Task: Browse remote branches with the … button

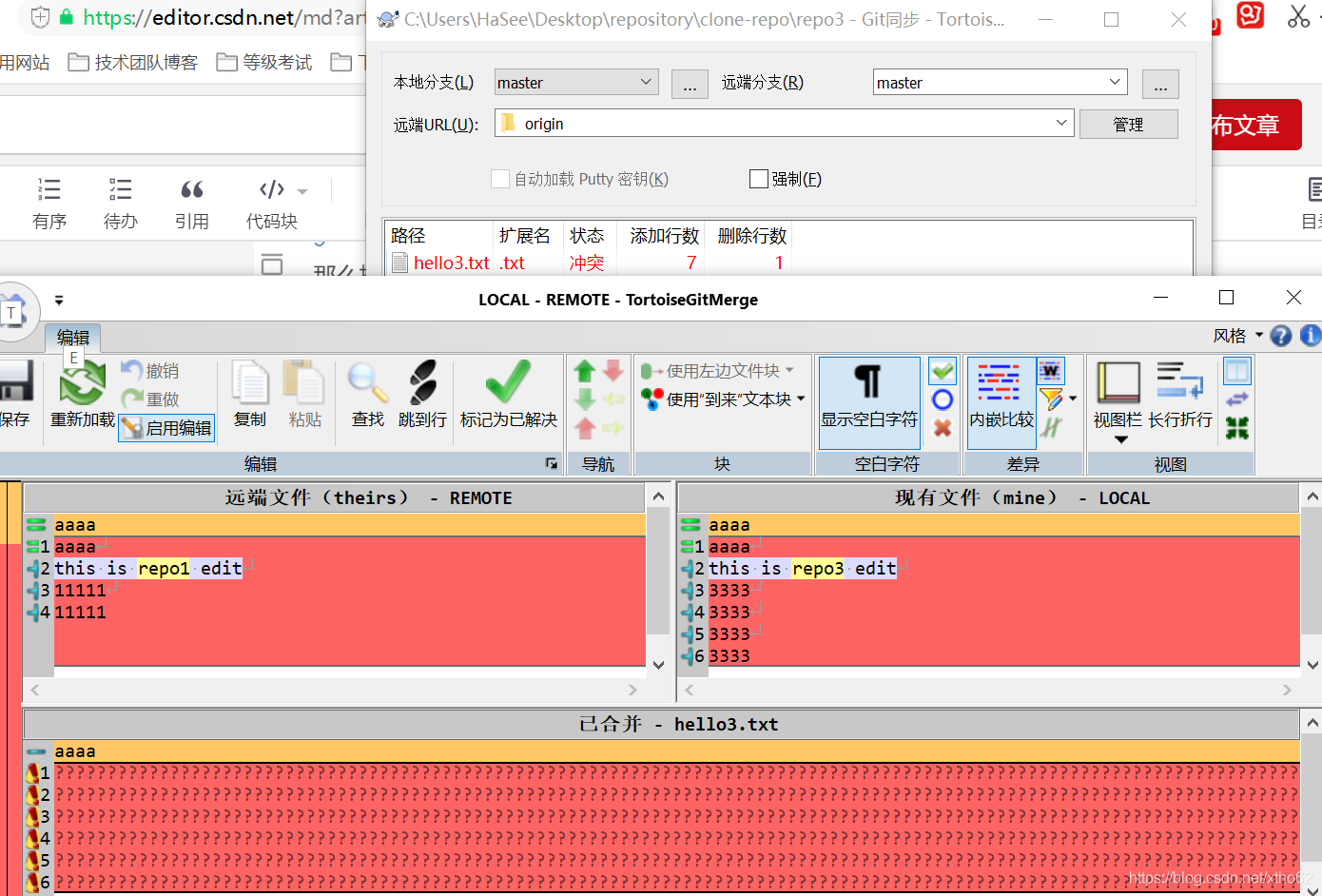Action: [x=1160, y=84]
